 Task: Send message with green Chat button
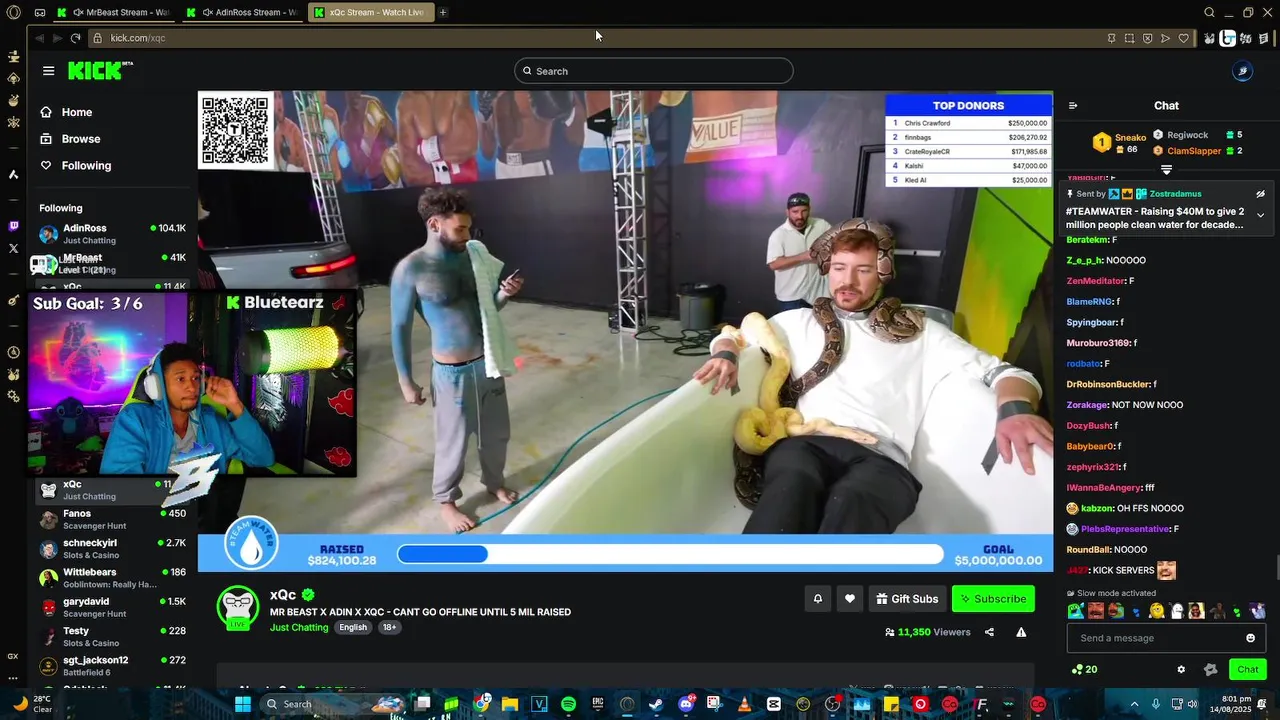1248,669
